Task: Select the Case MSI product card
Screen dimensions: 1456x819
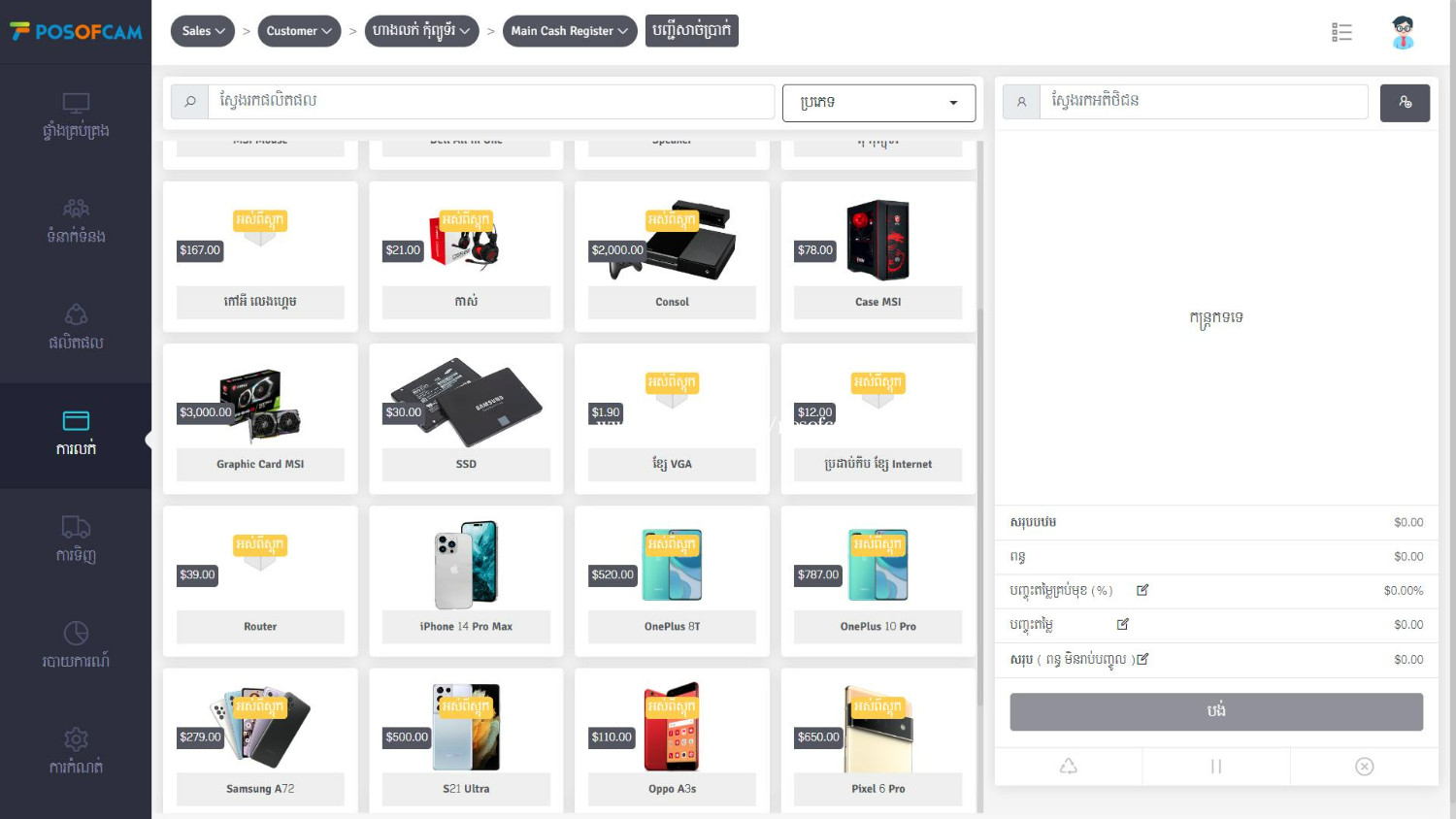Action: pyautogui.click(x=878, y=257)
